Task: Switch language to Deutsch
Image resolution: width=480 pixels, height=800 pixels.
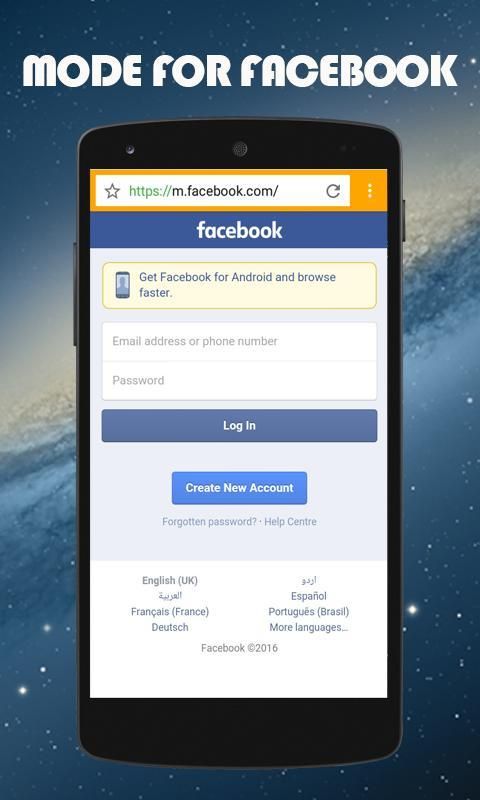Action: pyautogui.click(x=170, y=627)
